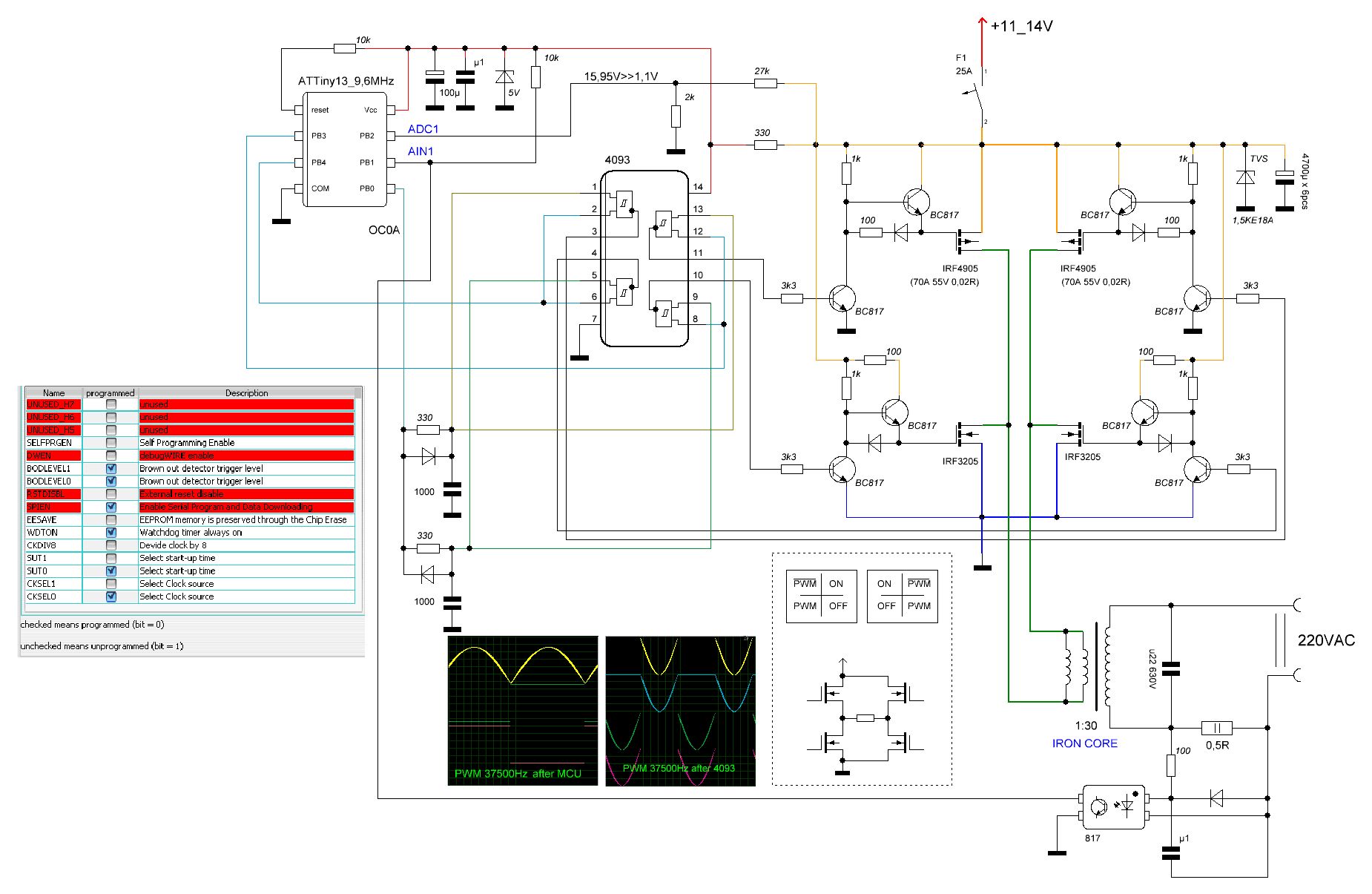Screen dimensions: 1372x894
Task: Click the blue 'IRON CORE' label
Action: (1084, 743)
